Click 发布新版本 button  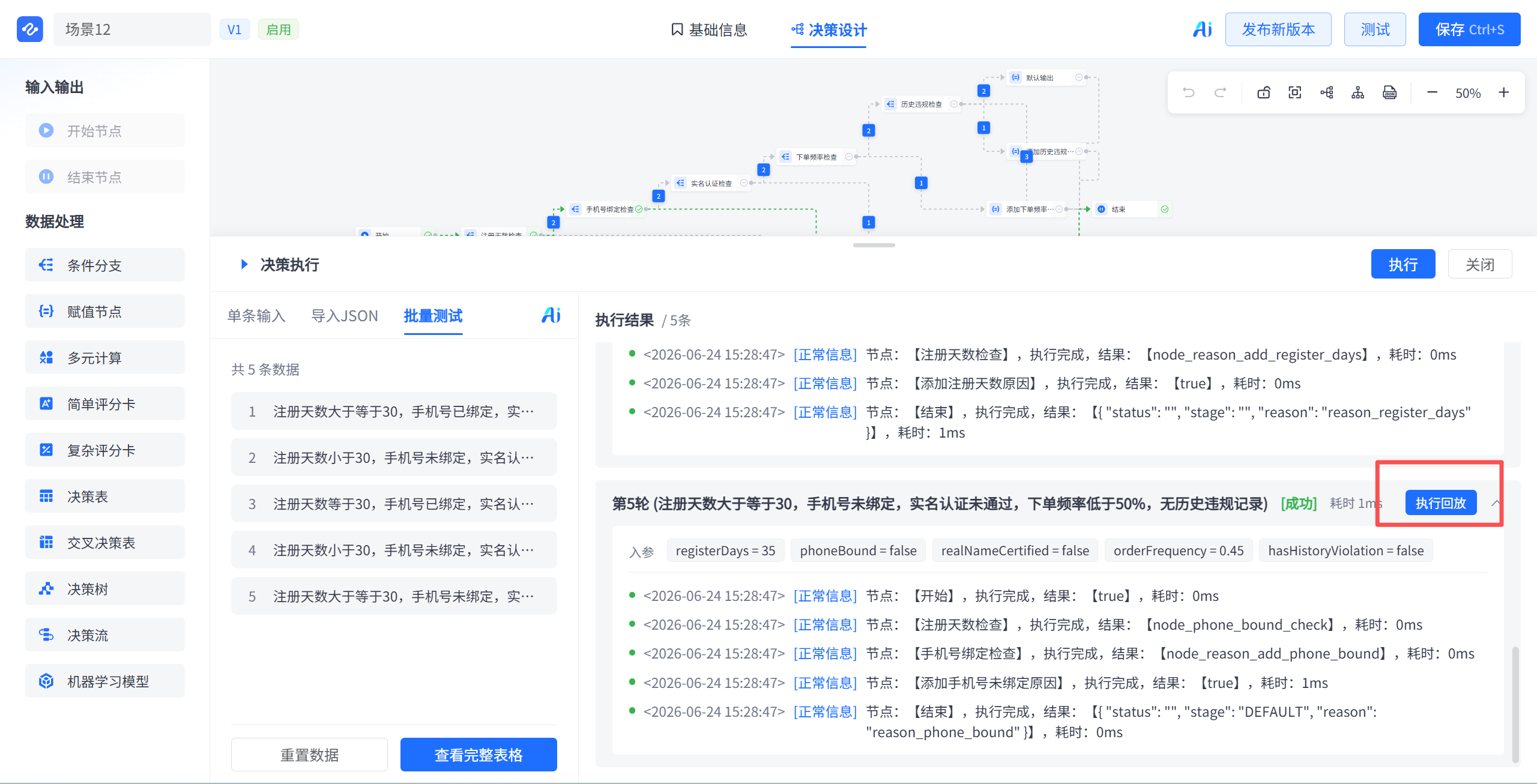[x=1278, y=29]
